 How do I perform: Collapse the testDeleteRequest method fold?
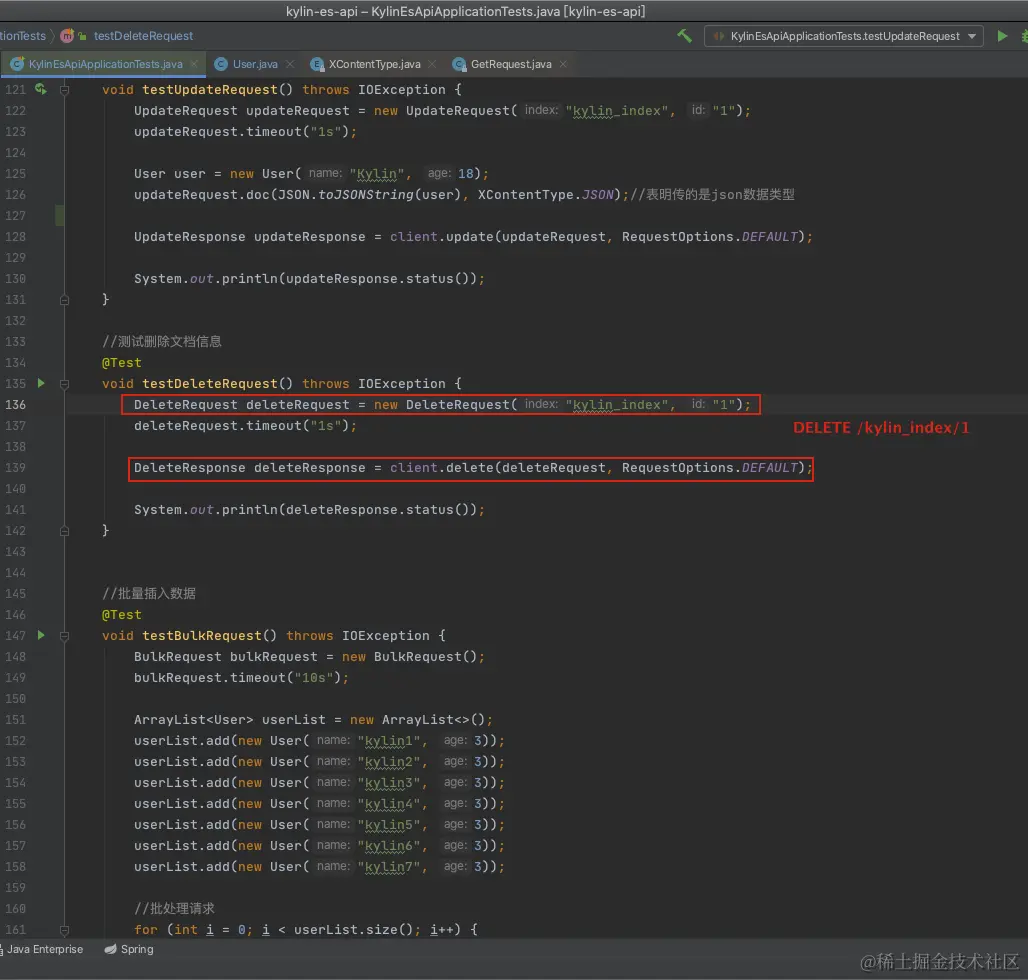pyautogui.click(x=65, y=384)
